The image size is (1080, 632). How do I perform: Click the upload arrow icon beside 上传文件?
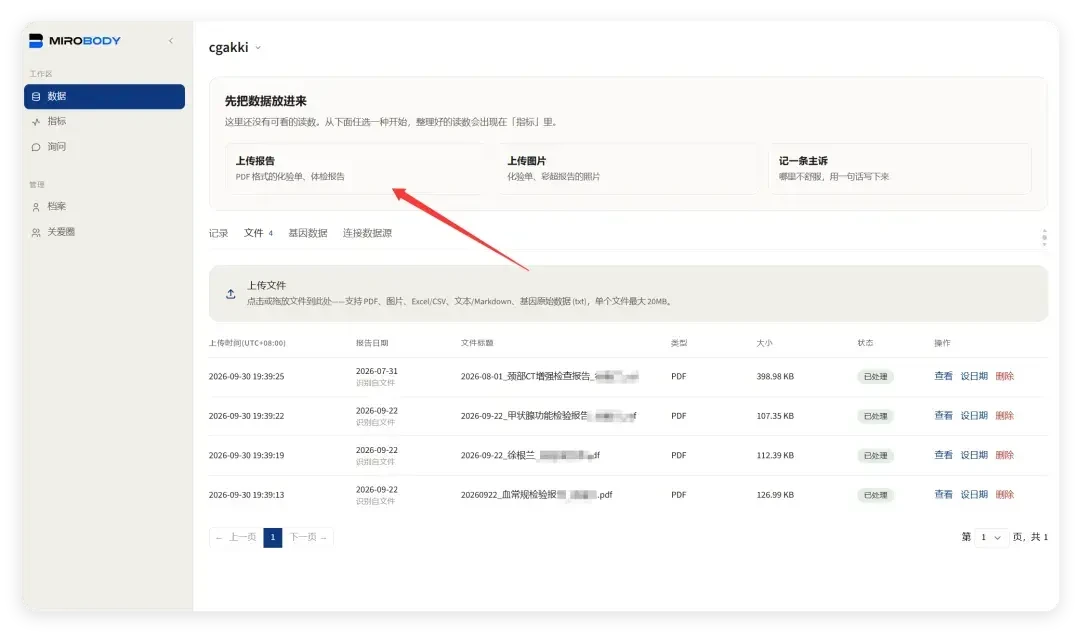[x=231, y=294]
